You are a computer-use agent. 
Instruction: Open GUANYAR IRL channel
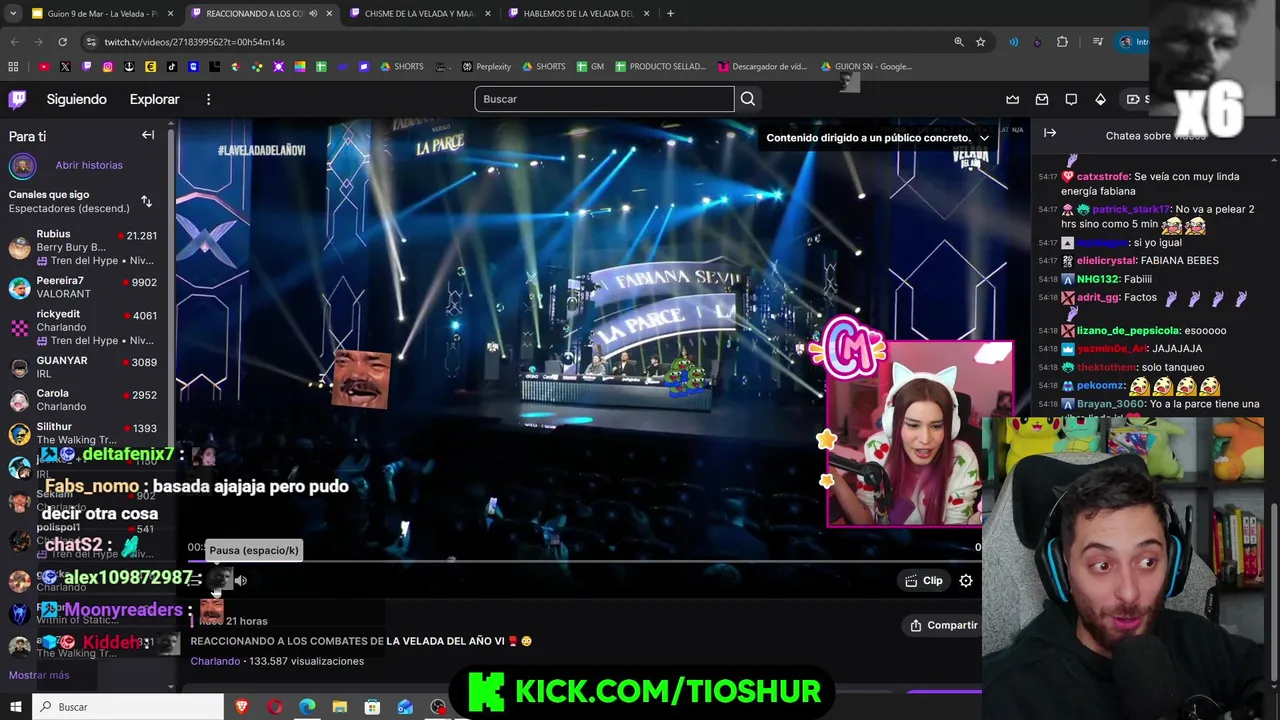(x=84, y=367)
